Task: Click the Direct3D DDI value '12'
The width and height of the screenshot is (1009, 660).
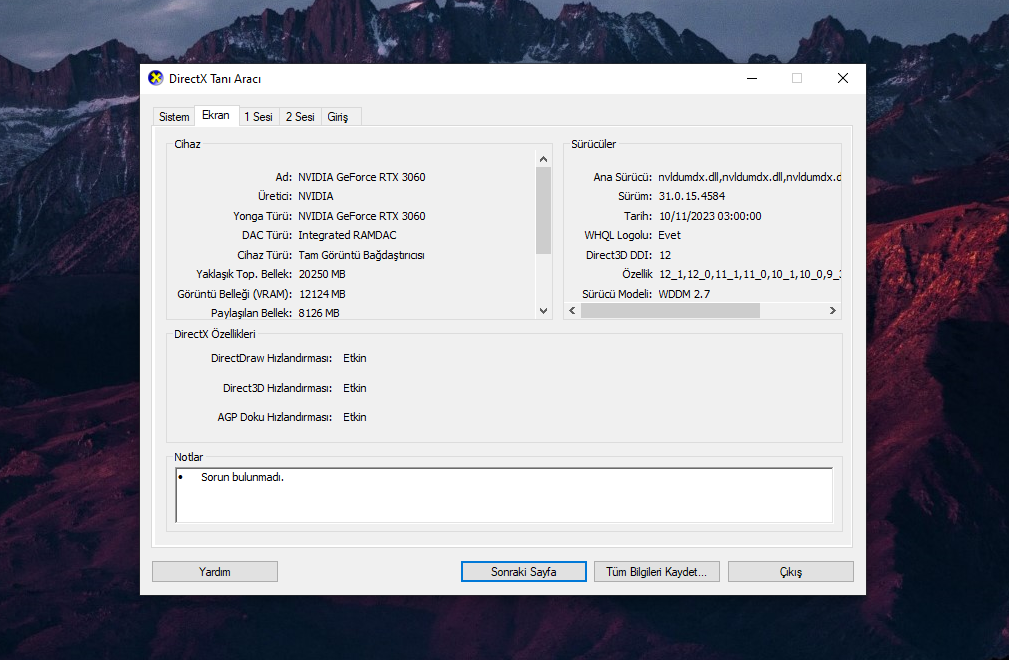Action: tap(665, 255)
